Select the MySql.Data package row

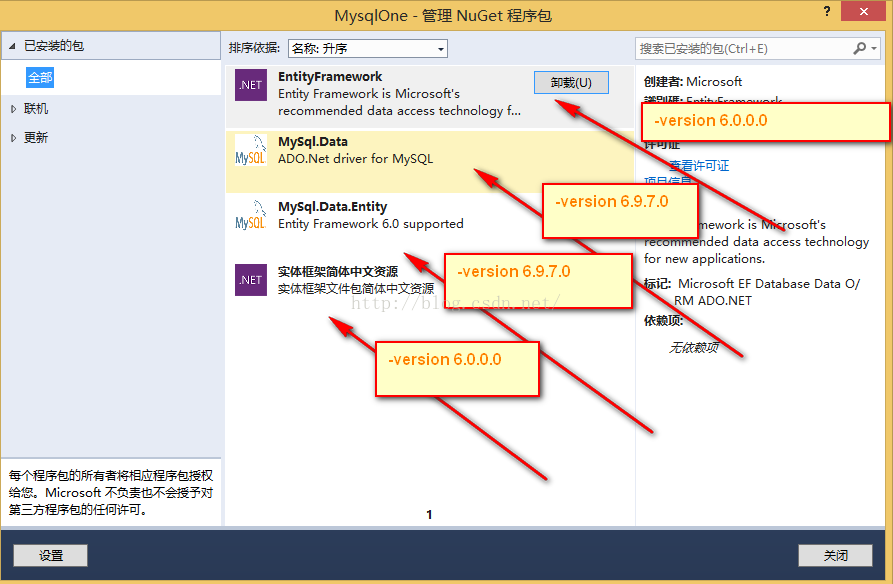(429, 162)
